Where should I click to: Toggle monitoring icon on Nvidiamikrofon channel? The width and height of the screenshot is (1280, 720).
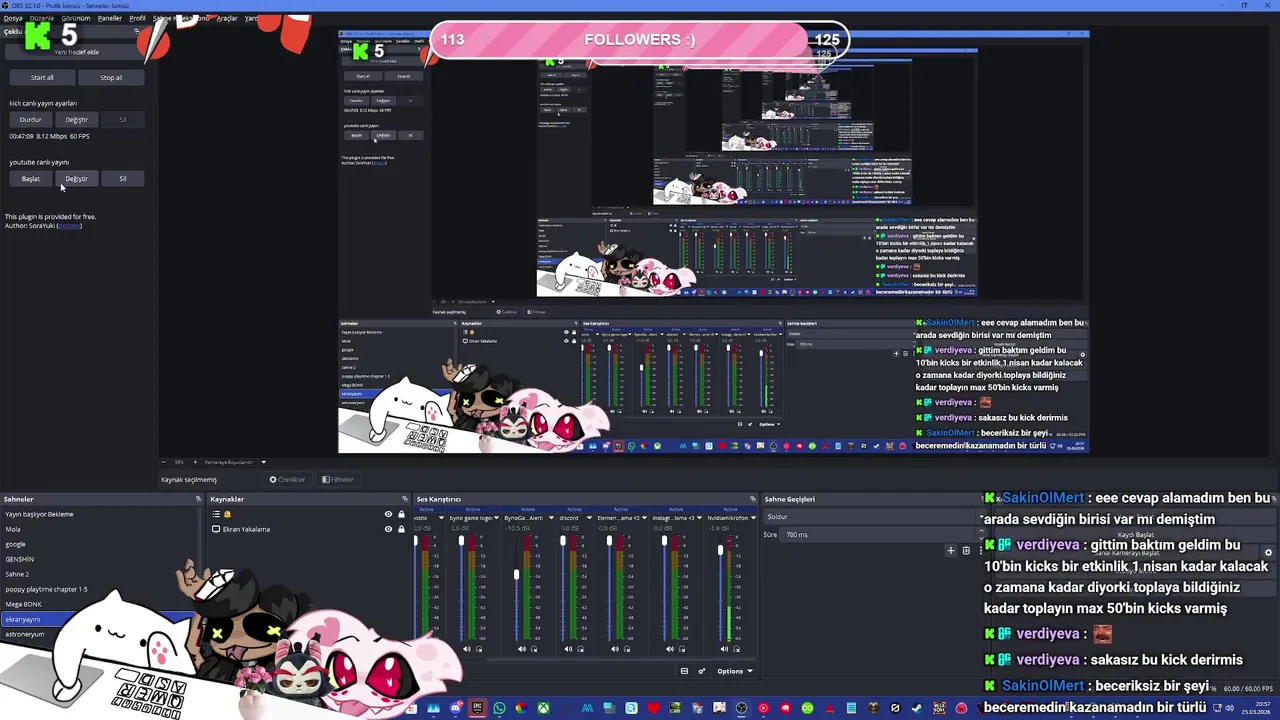click(x=736, y=649)
